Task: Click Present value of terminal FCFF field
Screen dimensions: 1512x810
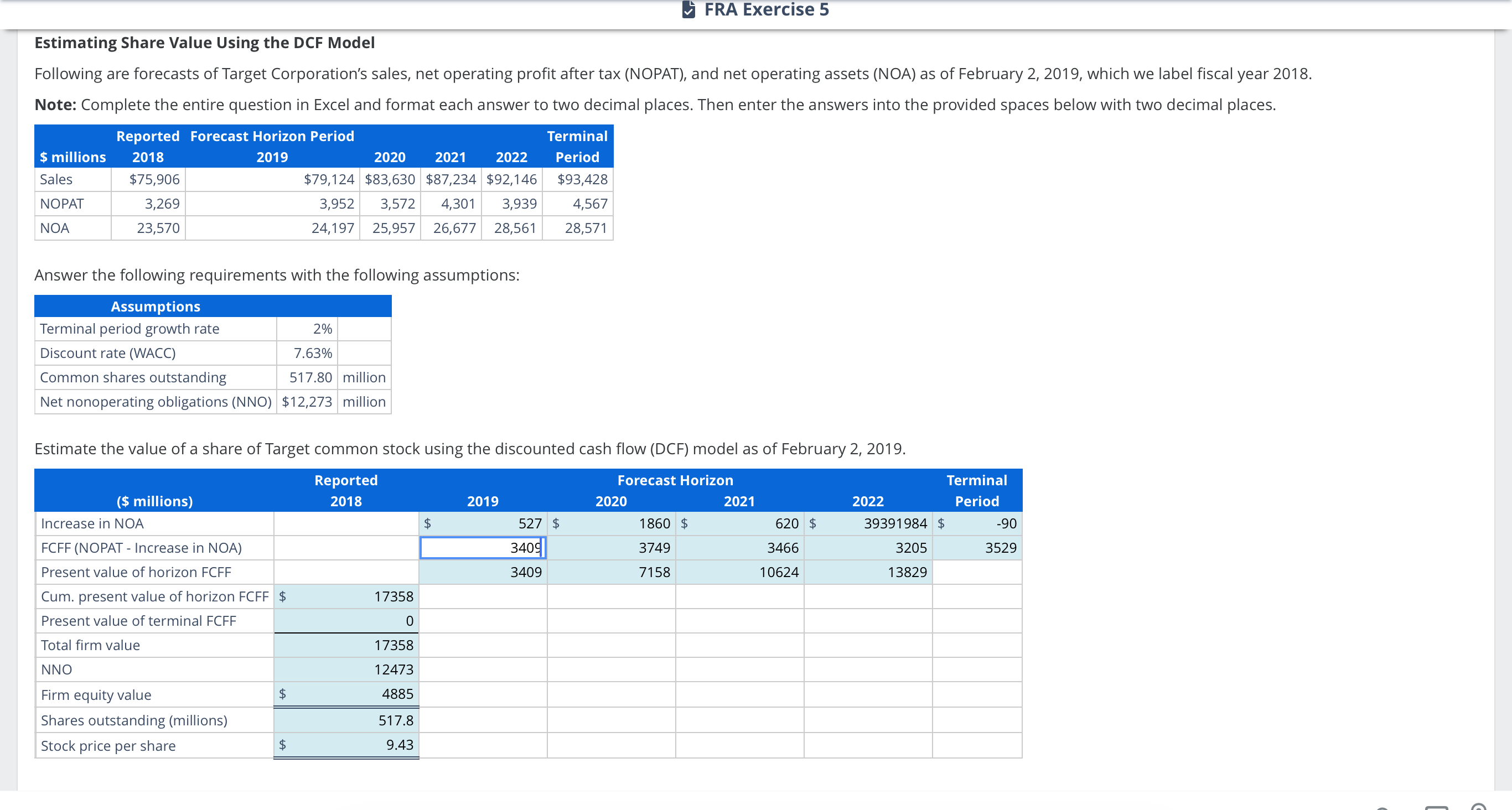Action: point(346,620)
